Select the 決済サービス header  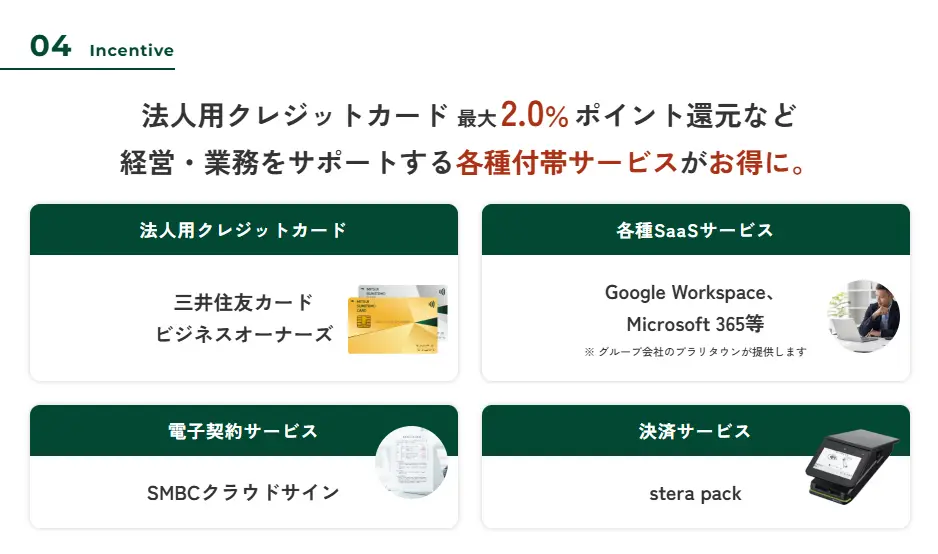pyautogui.click(x=695, y=431)
